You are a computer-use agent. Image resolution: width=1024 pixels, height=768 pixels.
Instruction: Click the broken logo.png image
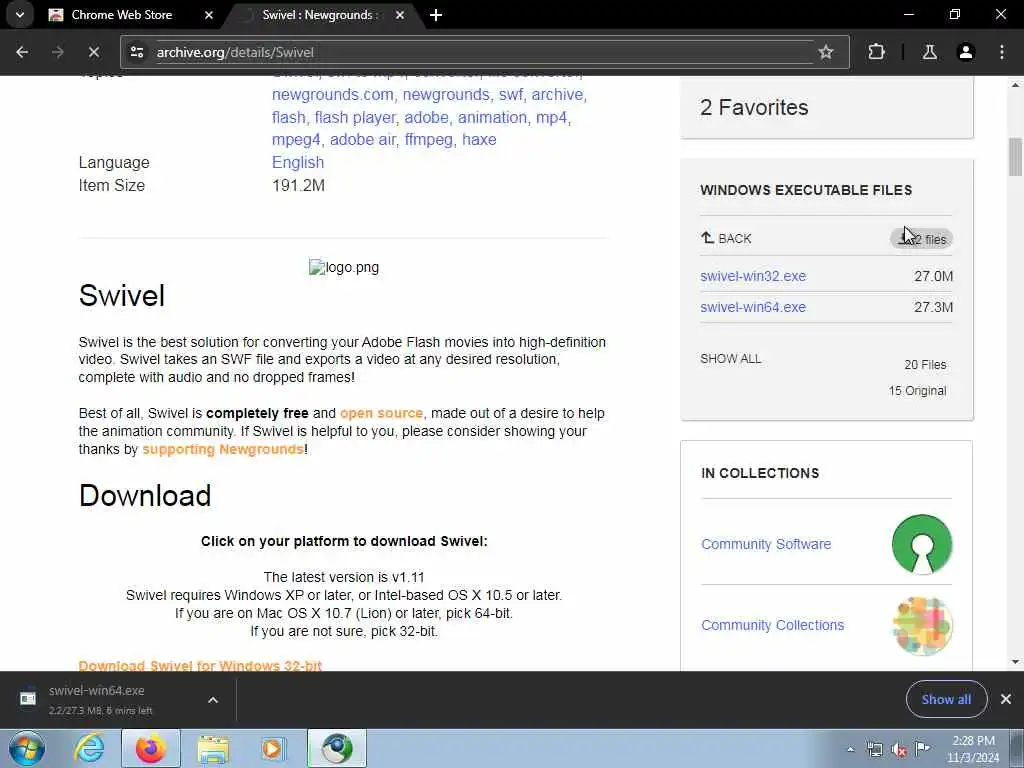coord(344,267)
